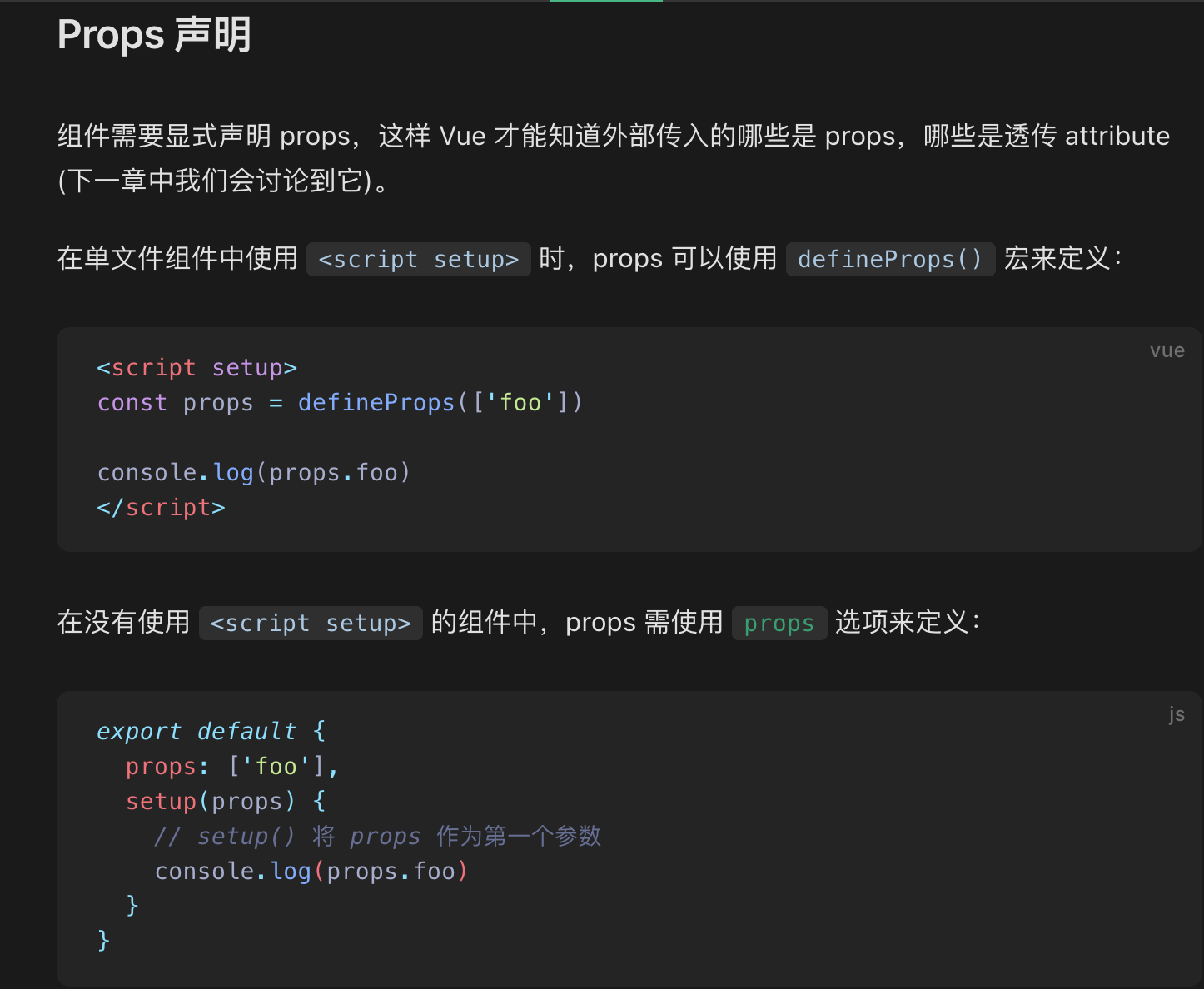Click console.log(props.foo) inside the setup function
The height and width of the screenshot is (989, 1204).
(x=311, y=872)
